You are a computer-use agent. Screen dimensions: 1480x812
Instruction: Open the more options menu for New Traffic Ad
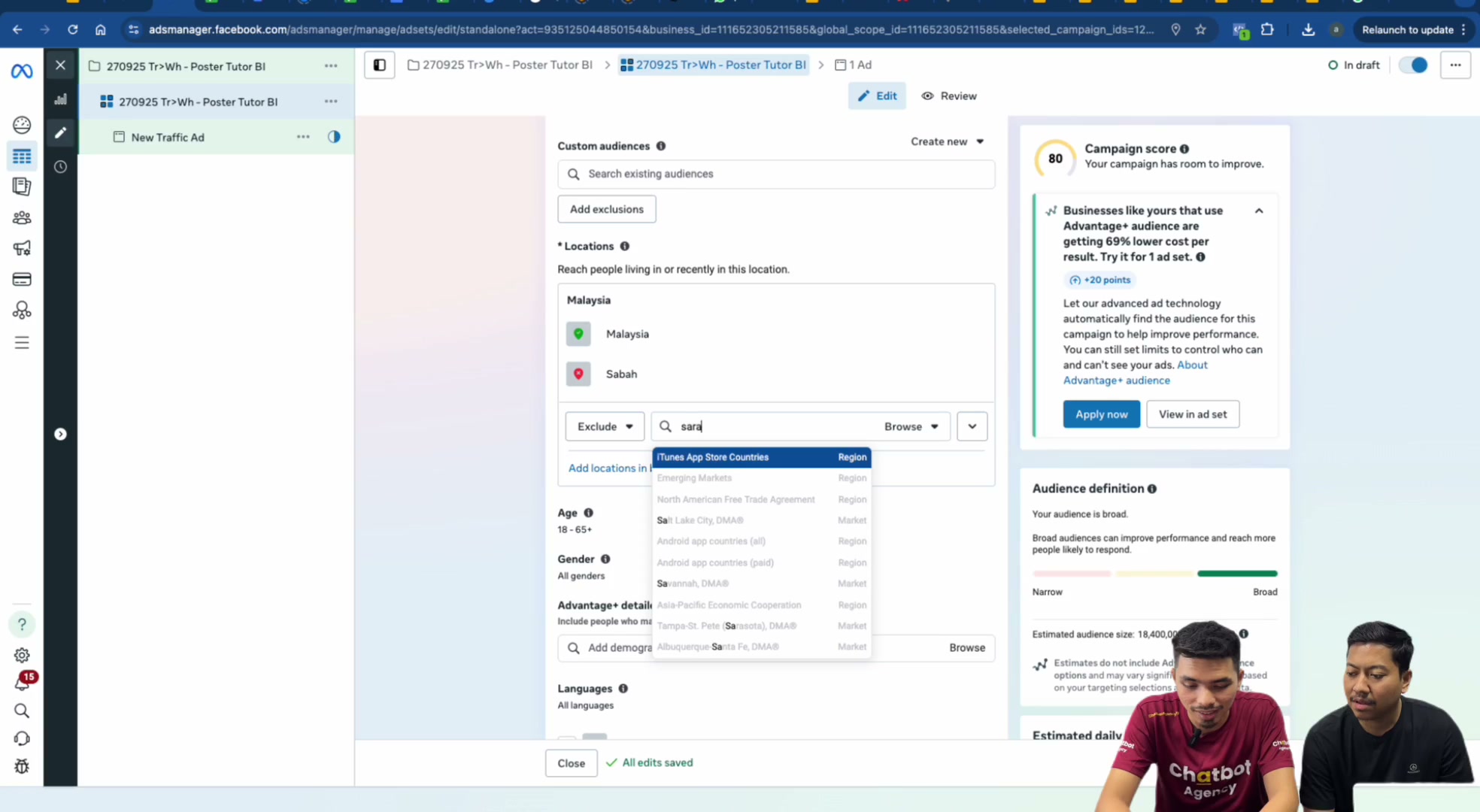pyautogui.click(x=303, y=137)
